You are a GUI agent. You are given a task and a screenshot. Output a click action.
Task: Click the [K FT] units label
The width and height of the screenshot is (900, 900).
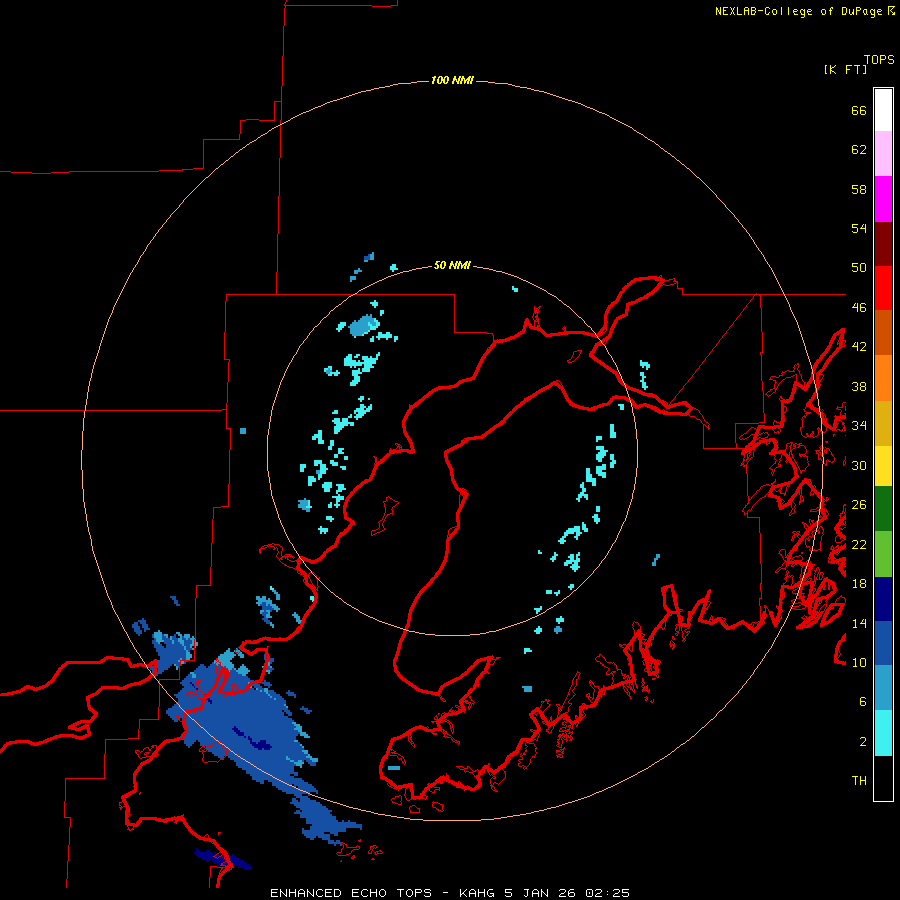click(x=845, y=69)
